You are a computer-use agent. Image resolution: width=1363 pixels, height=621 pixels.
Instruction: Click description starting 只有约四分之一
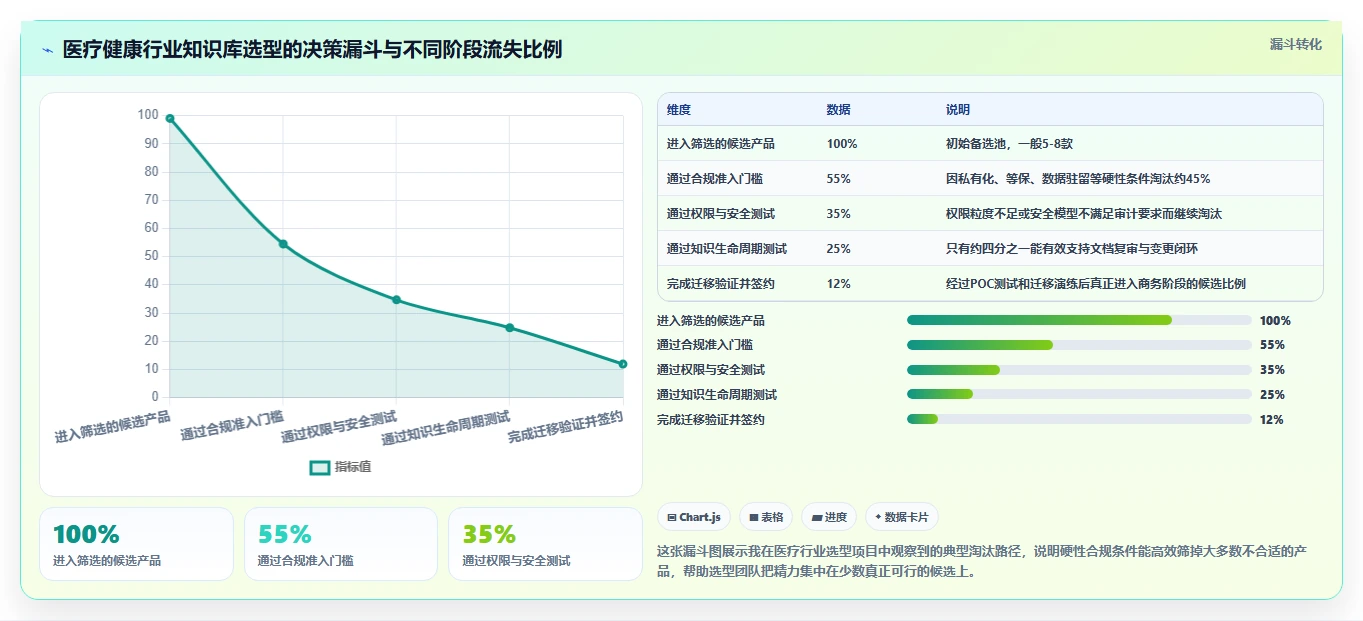[1072, 249]
